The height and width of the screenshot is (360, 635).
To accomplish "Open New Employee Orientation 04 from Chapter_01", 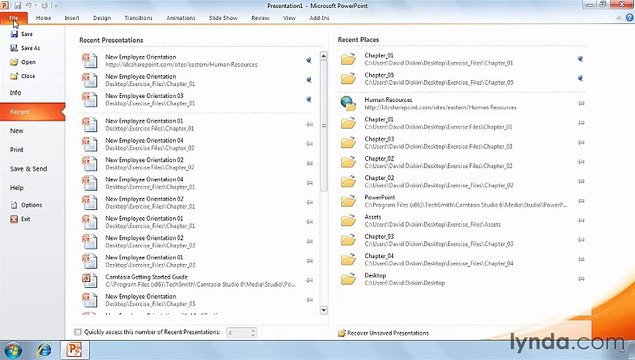I will (x=198, y=183).
